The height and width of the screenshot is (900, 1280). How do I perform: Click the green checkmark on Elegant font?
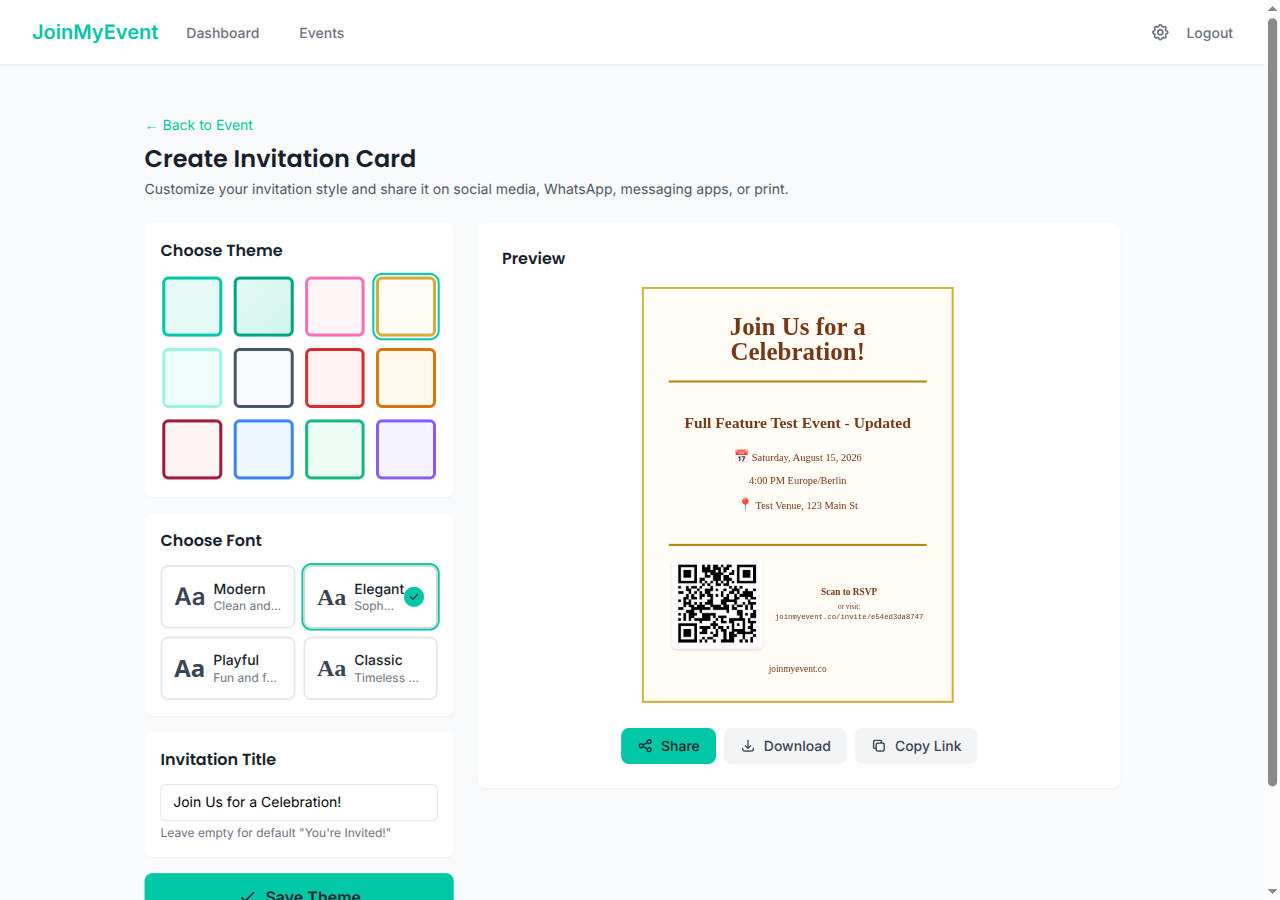click(x=414, y=597)
